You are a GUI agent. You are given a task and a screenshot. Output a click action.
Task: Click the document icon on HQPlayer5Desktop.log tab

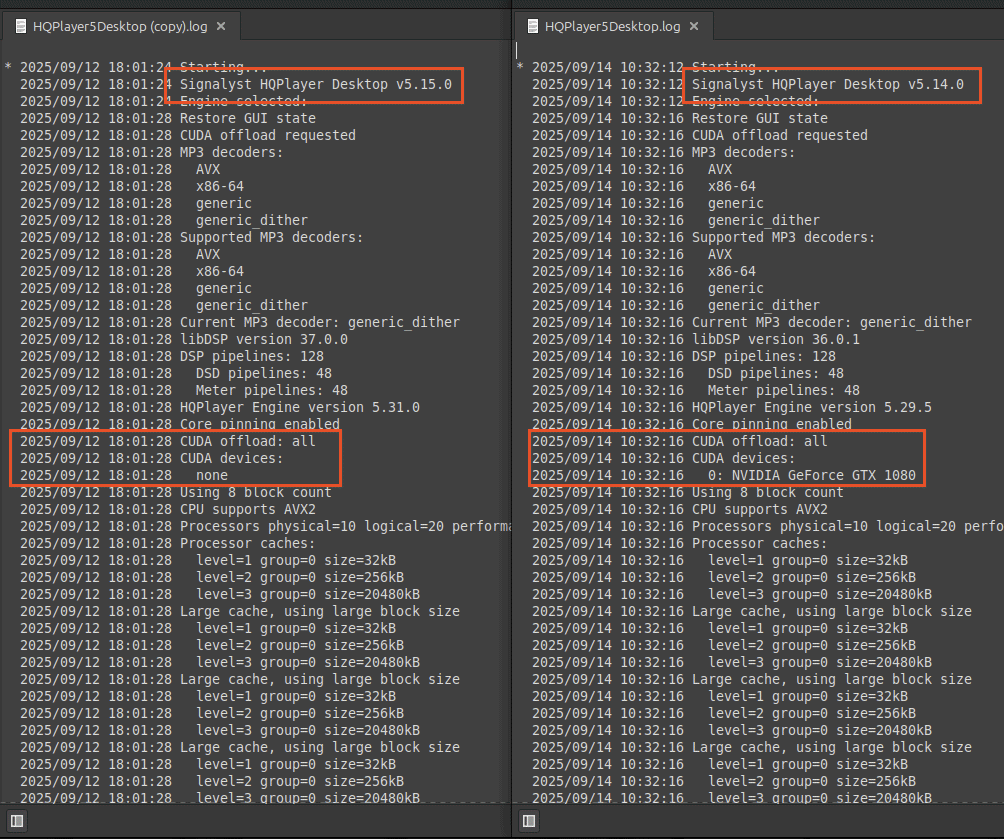pyautogui.click(x=533, y=26)
